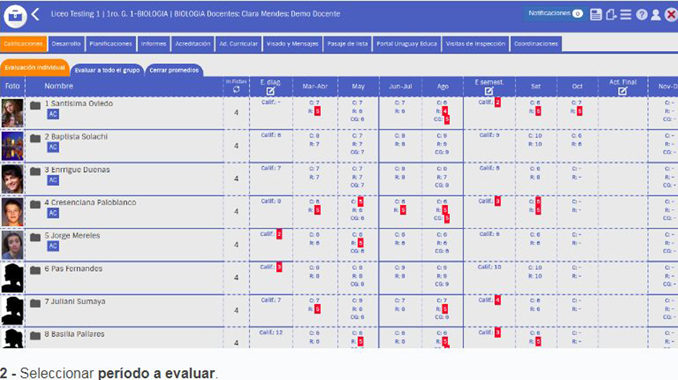The width and height of the screenshot is (678, 380).
Task: Open the Cerrar promedios tab
Action: click(174, 70)
